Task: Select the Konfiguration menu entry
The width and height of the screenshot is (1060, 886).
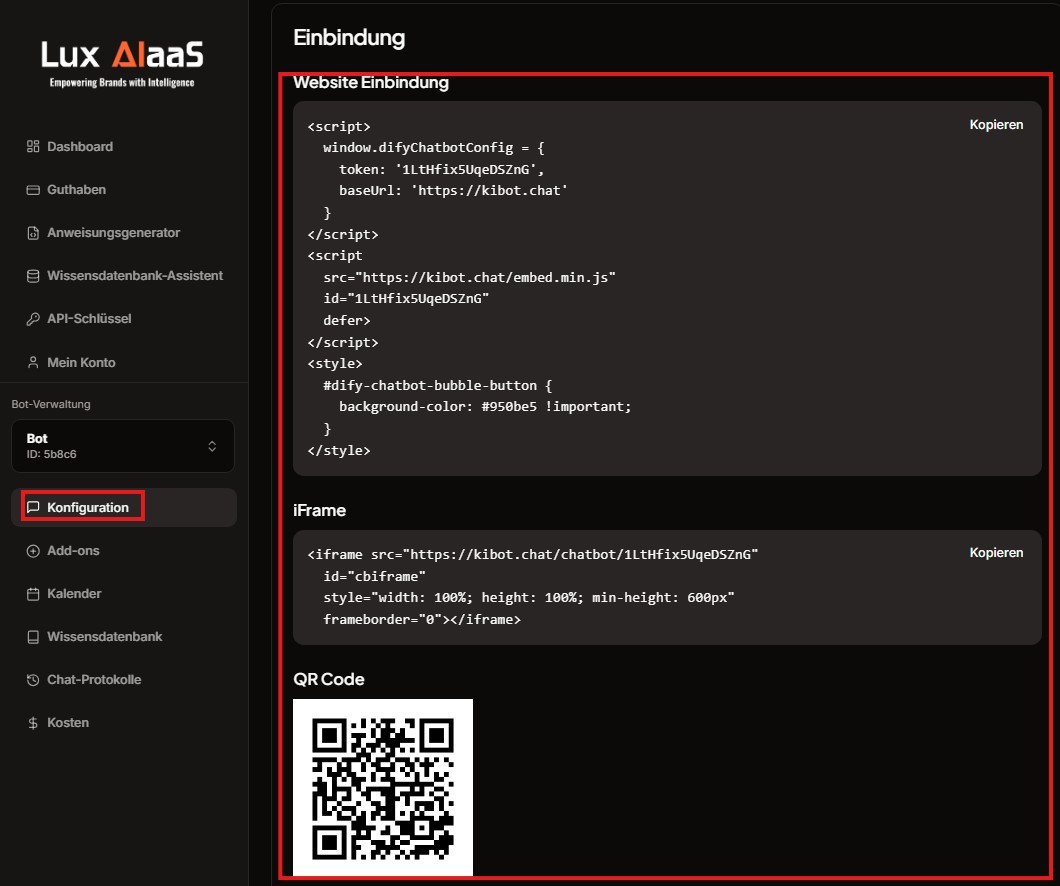Action: coord(123,507)
